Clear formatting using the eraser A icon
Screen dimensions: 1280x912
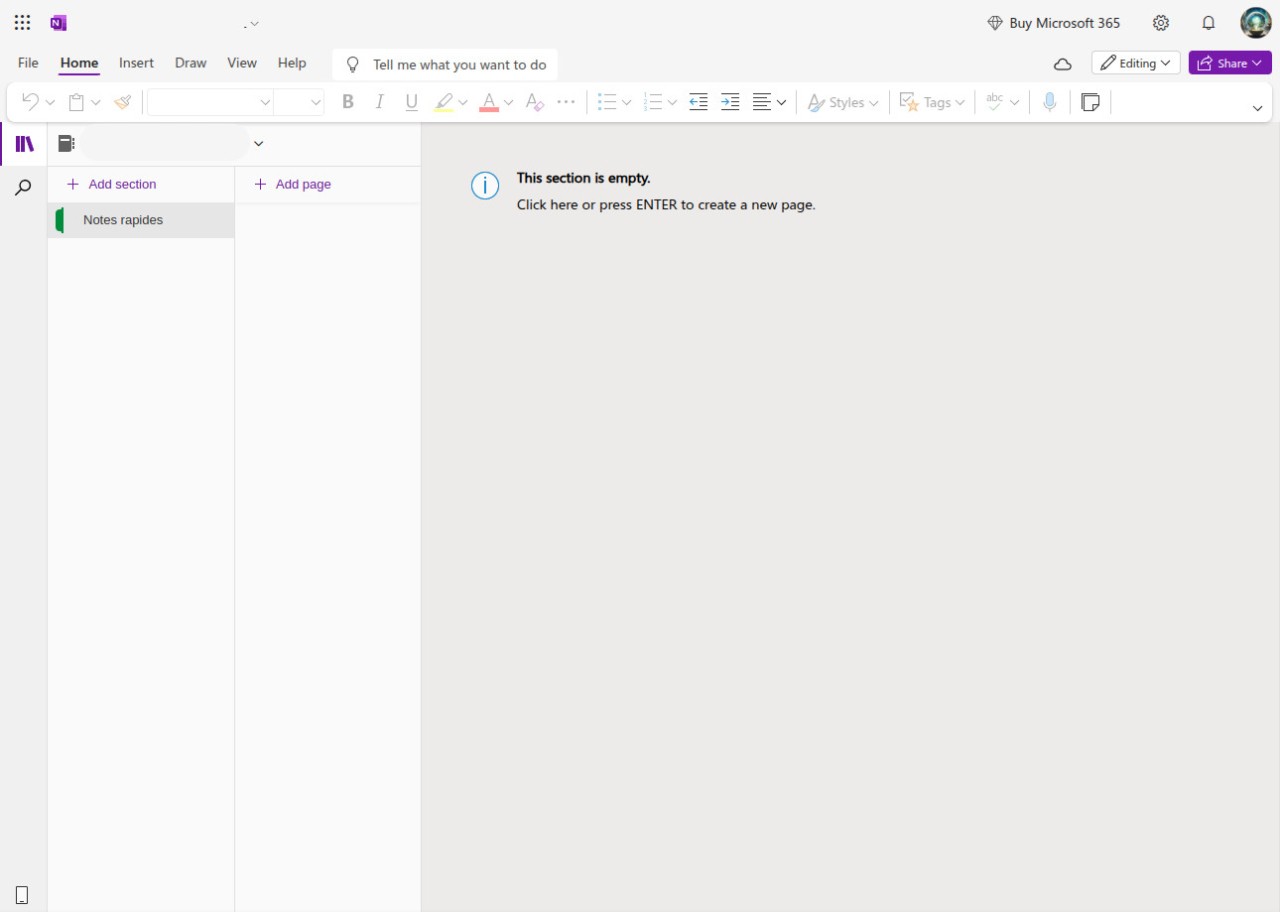point(533,101)
